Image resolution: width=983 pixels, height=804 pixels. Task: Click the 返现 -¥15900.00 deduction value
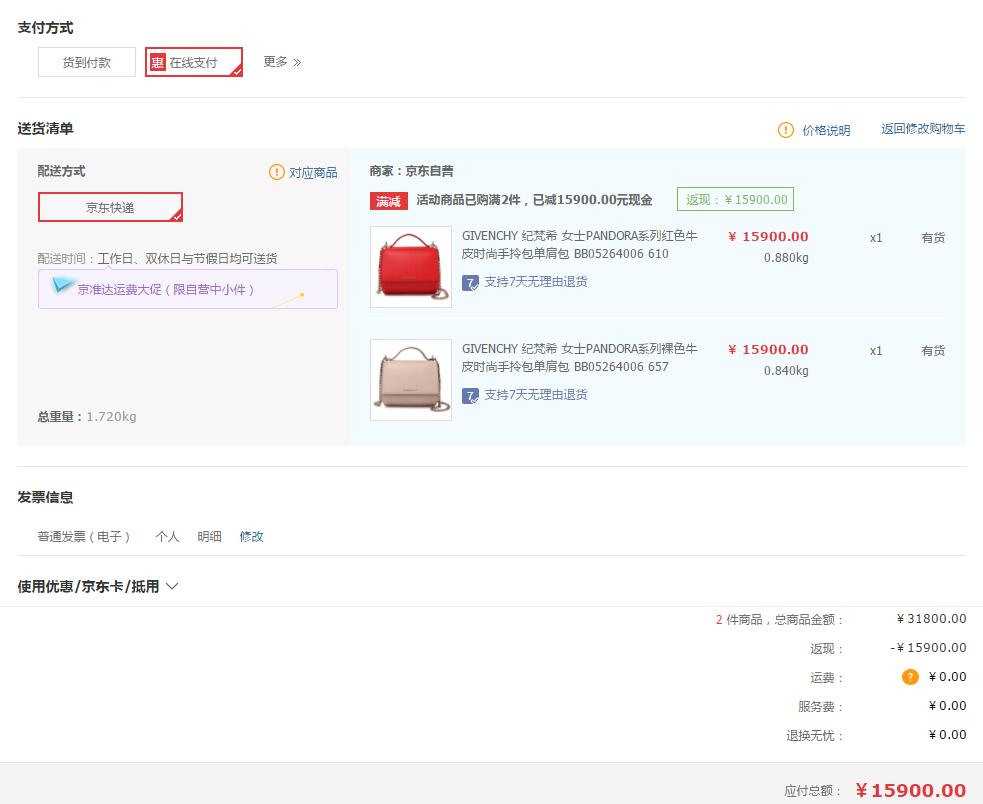[928, 648]
